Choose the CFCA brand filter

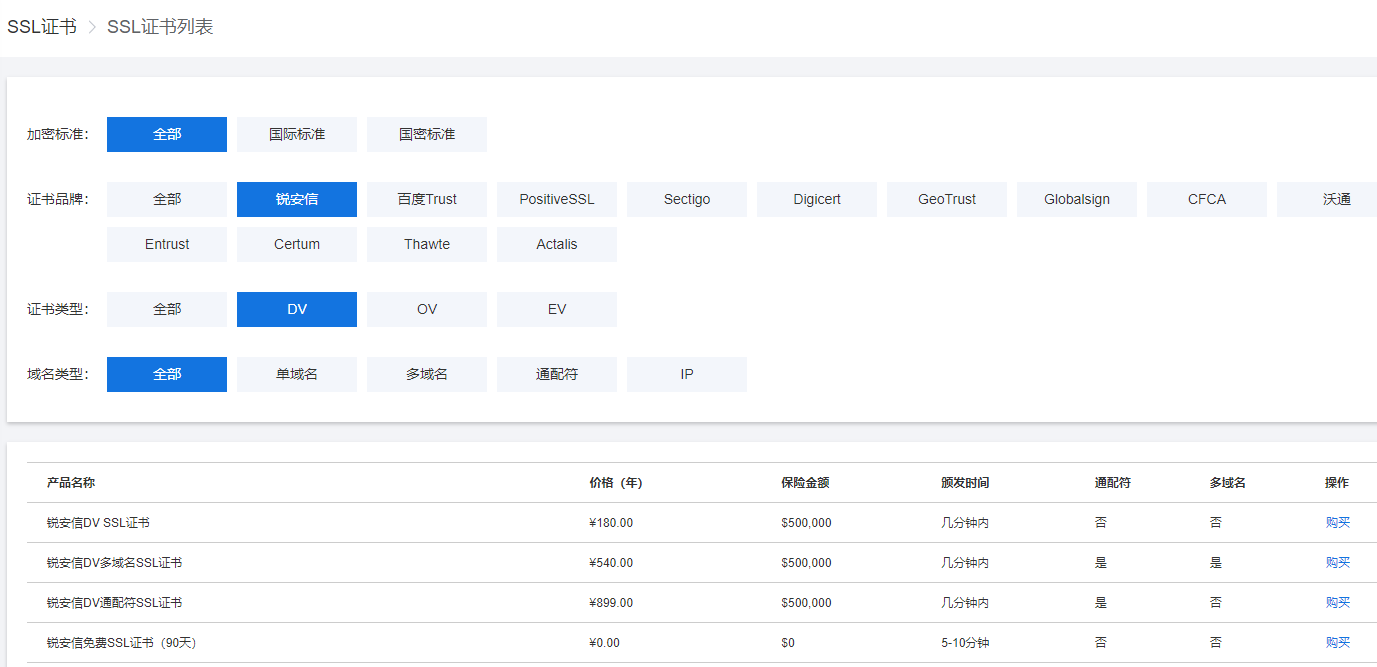click(x=1207, y=199)
